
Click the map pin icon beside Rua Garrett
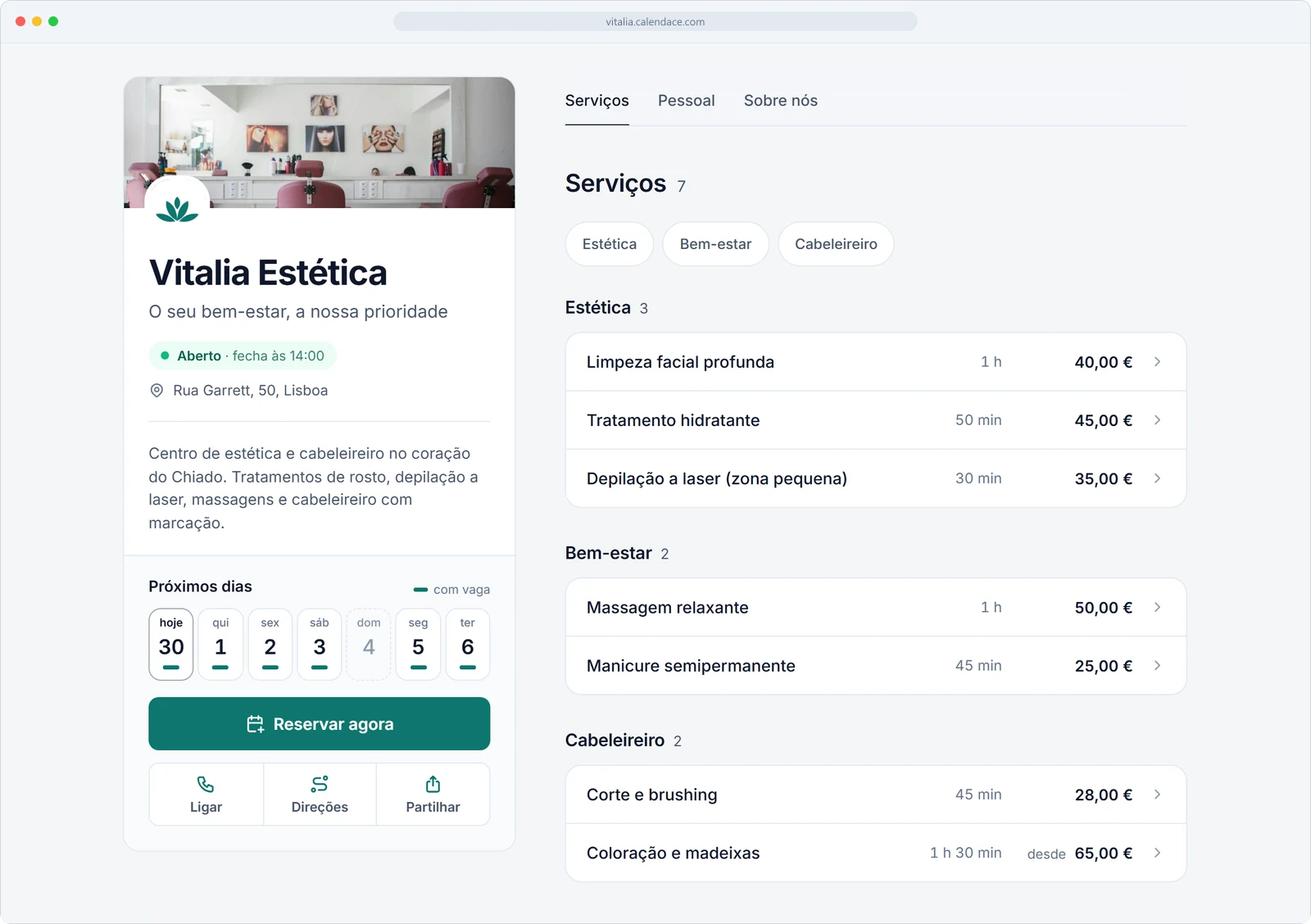(x=157, y=391)
